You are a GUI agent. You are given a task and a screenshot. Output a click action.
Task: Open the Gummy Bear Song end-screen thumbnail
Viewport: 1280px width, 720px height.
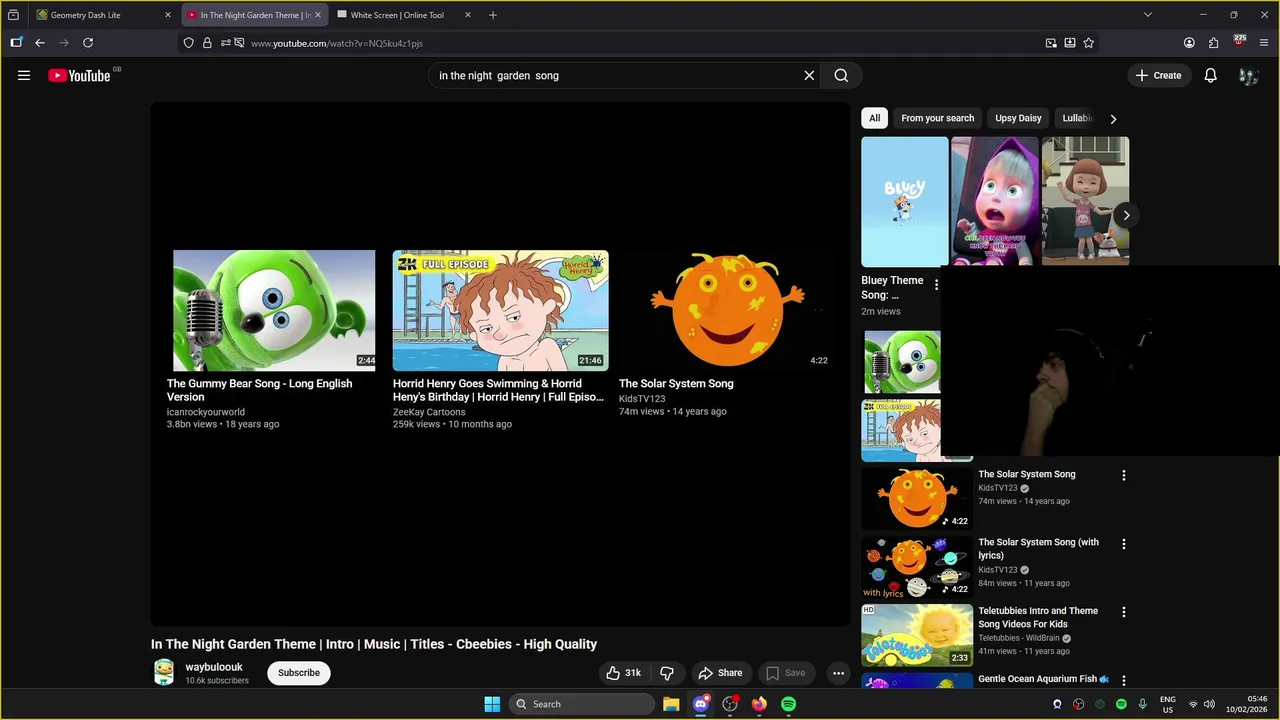[x=274, y=310]
